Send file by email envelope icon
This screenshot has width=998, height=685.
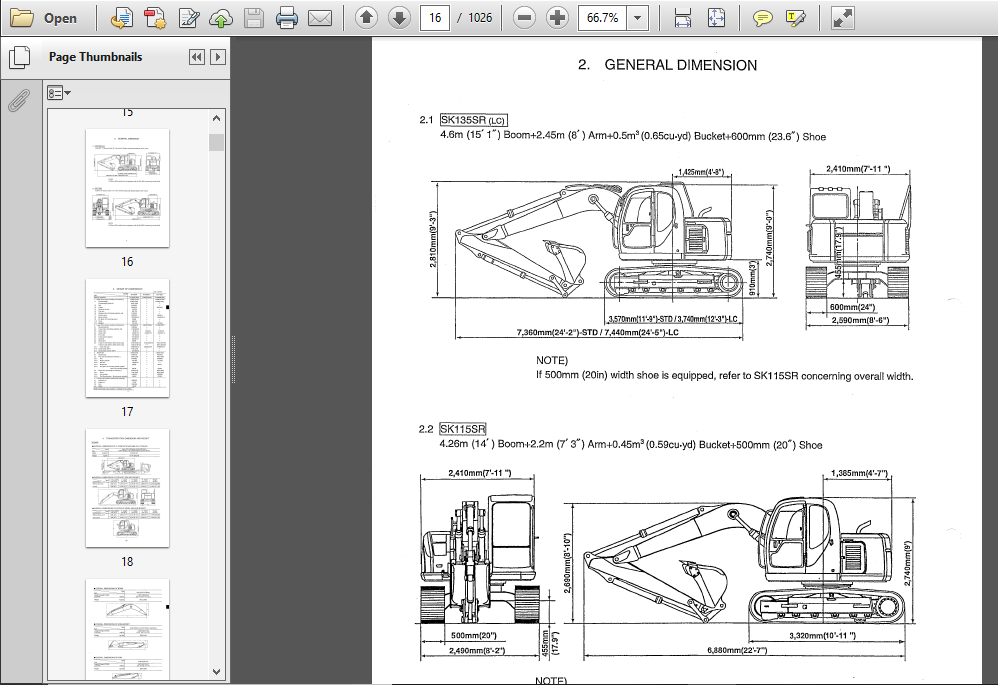coord(320,18)
